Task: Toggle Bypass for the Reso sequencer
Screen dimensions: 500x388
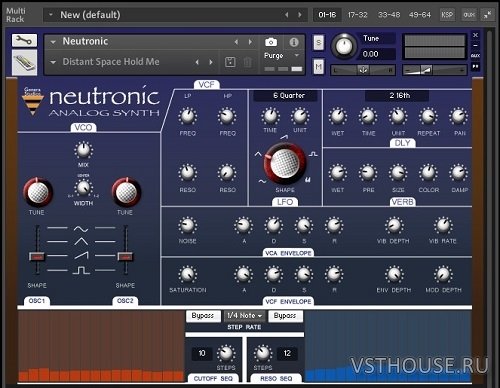Action: point(285,315)
